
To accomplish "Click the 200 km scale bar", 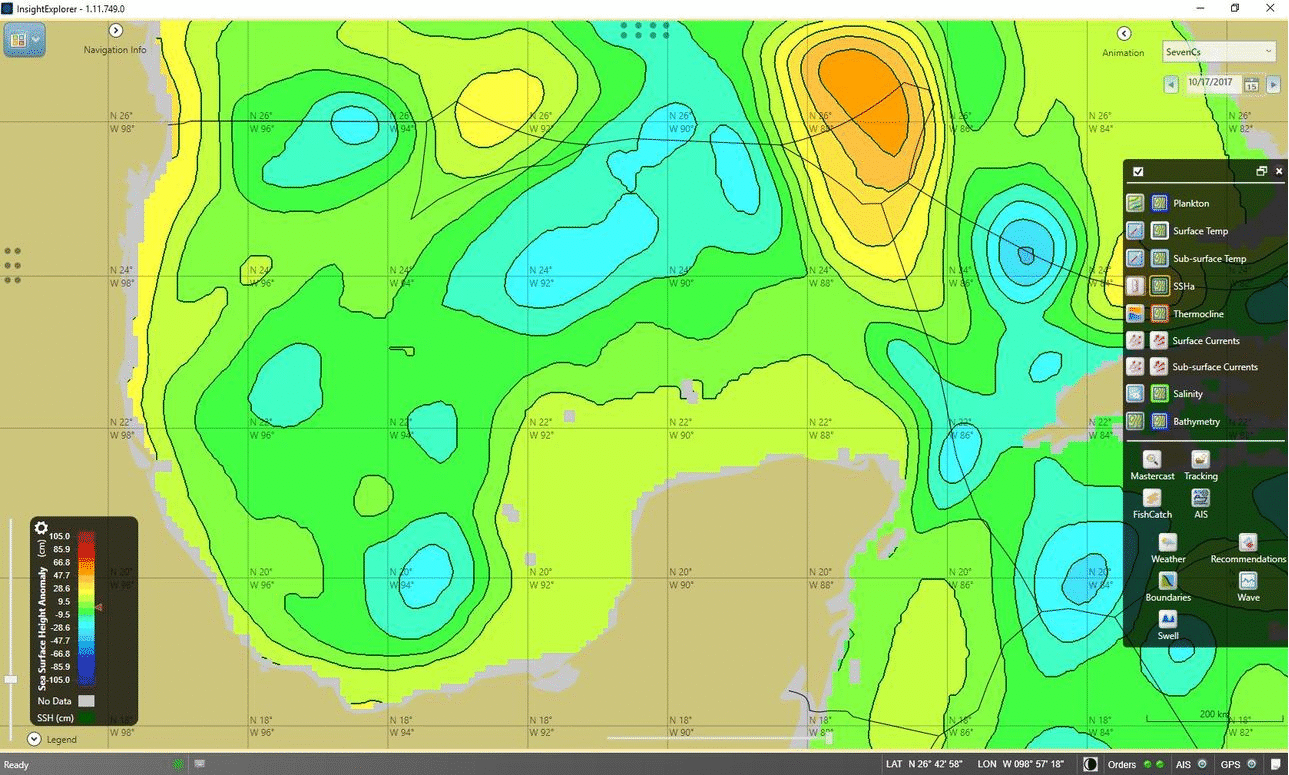I will point(1214,717).
